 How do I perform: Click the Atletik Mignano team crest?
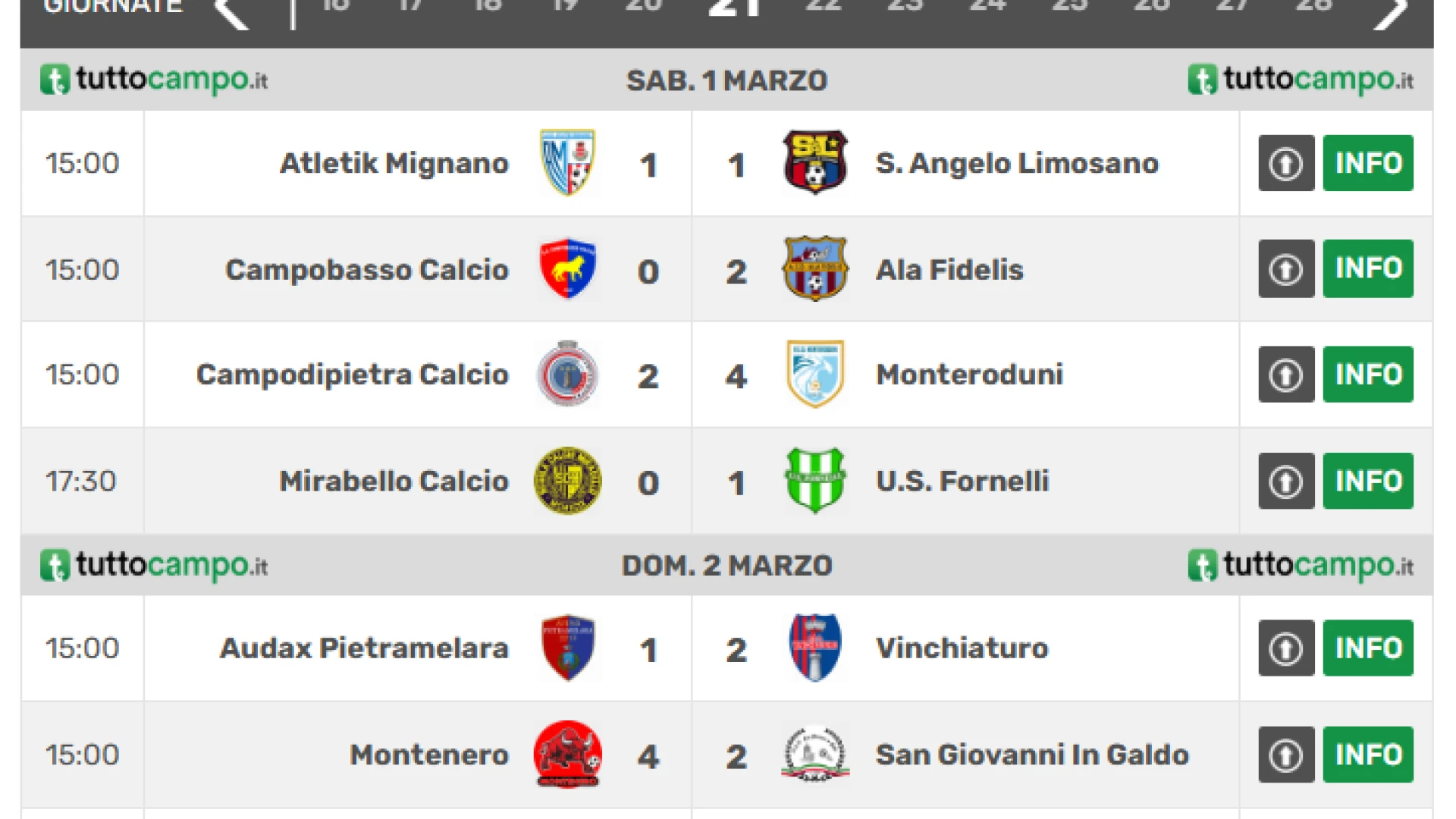click(567, 162)
